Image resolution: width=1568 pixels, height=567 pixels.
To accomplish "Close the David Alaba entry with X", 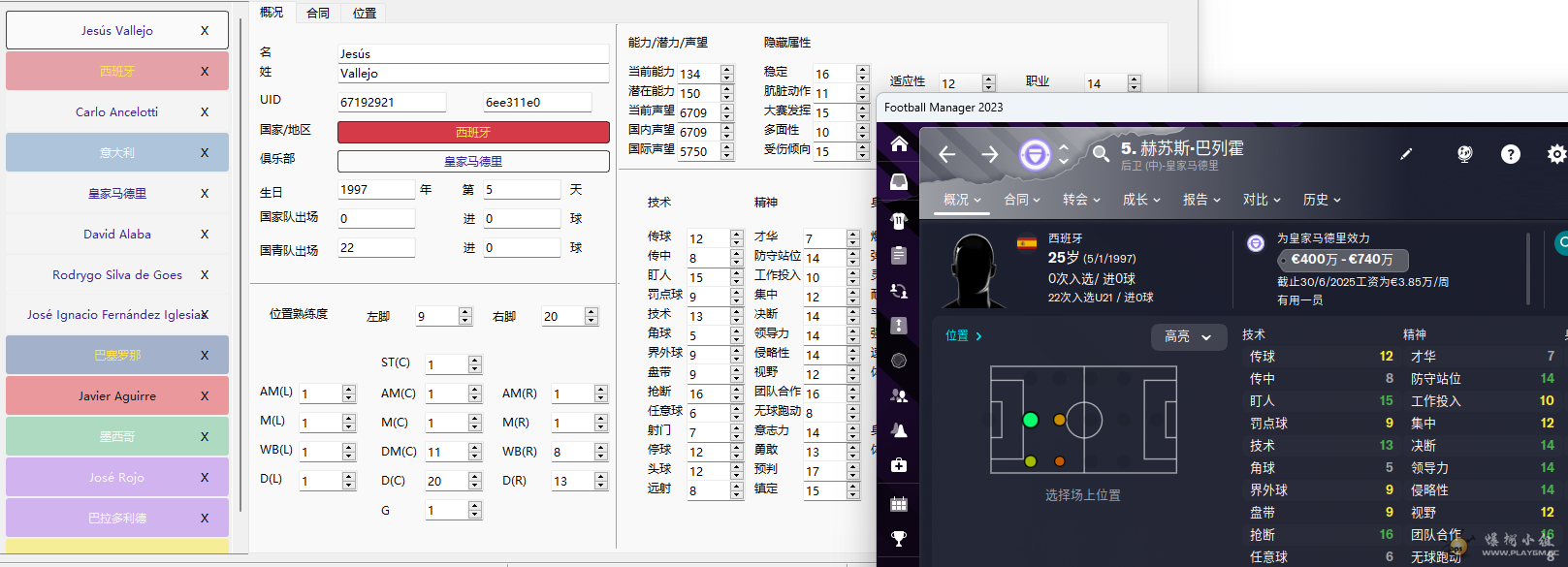I will click(205, 234).
